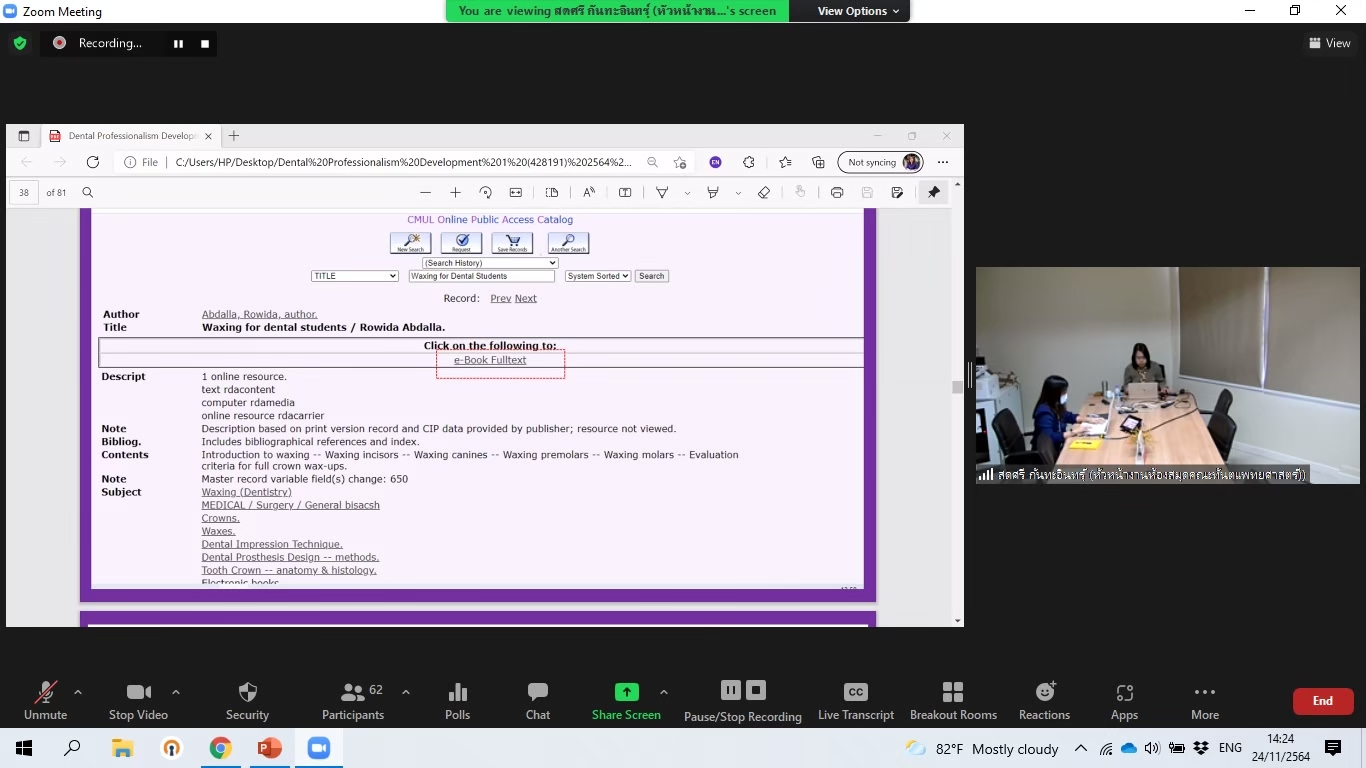Expand share options arrow beside Share Screen
1366x768 pixels.
click(x=663, y=692)
